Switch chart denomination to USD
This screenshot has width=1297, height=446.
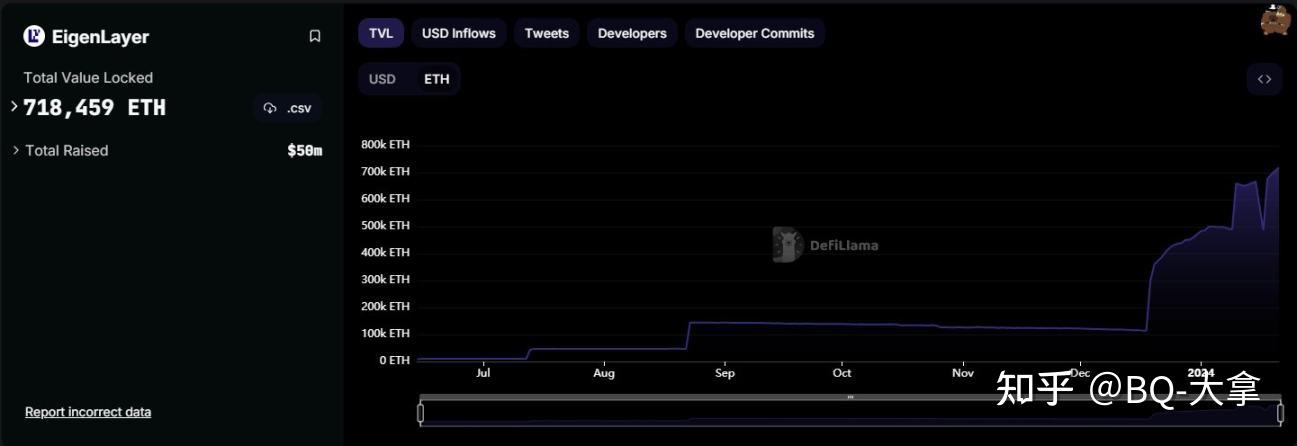pyautogui.click(x=382, y=79)
